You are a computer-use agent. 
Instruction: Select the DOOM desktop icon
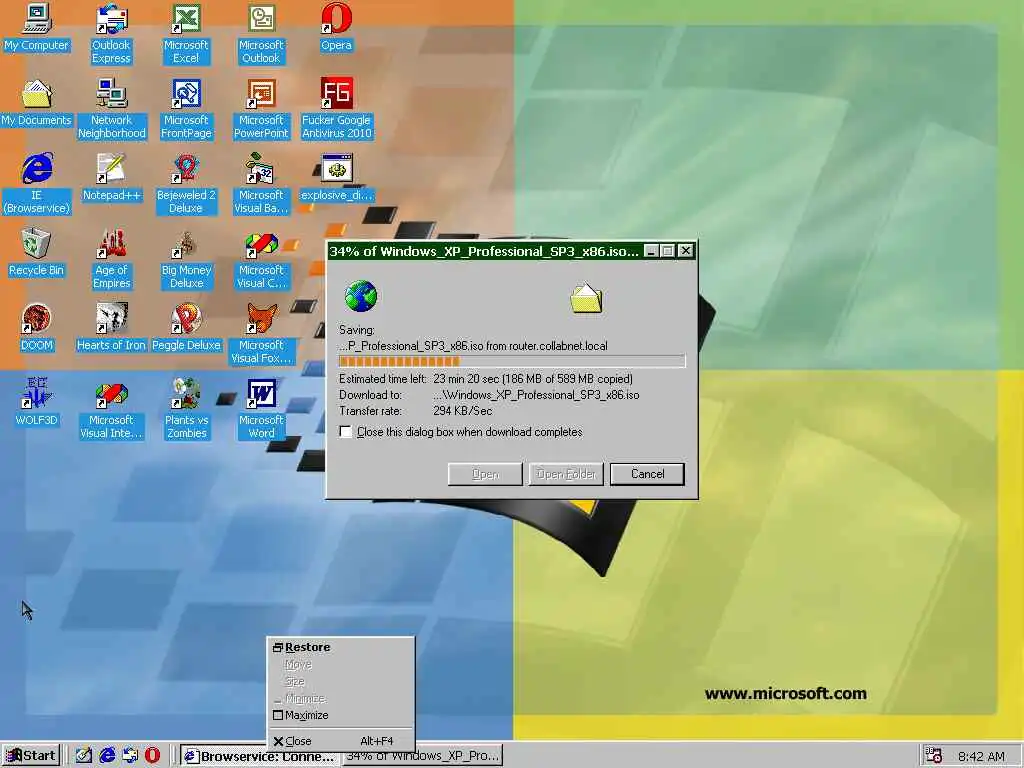point(37,328)
